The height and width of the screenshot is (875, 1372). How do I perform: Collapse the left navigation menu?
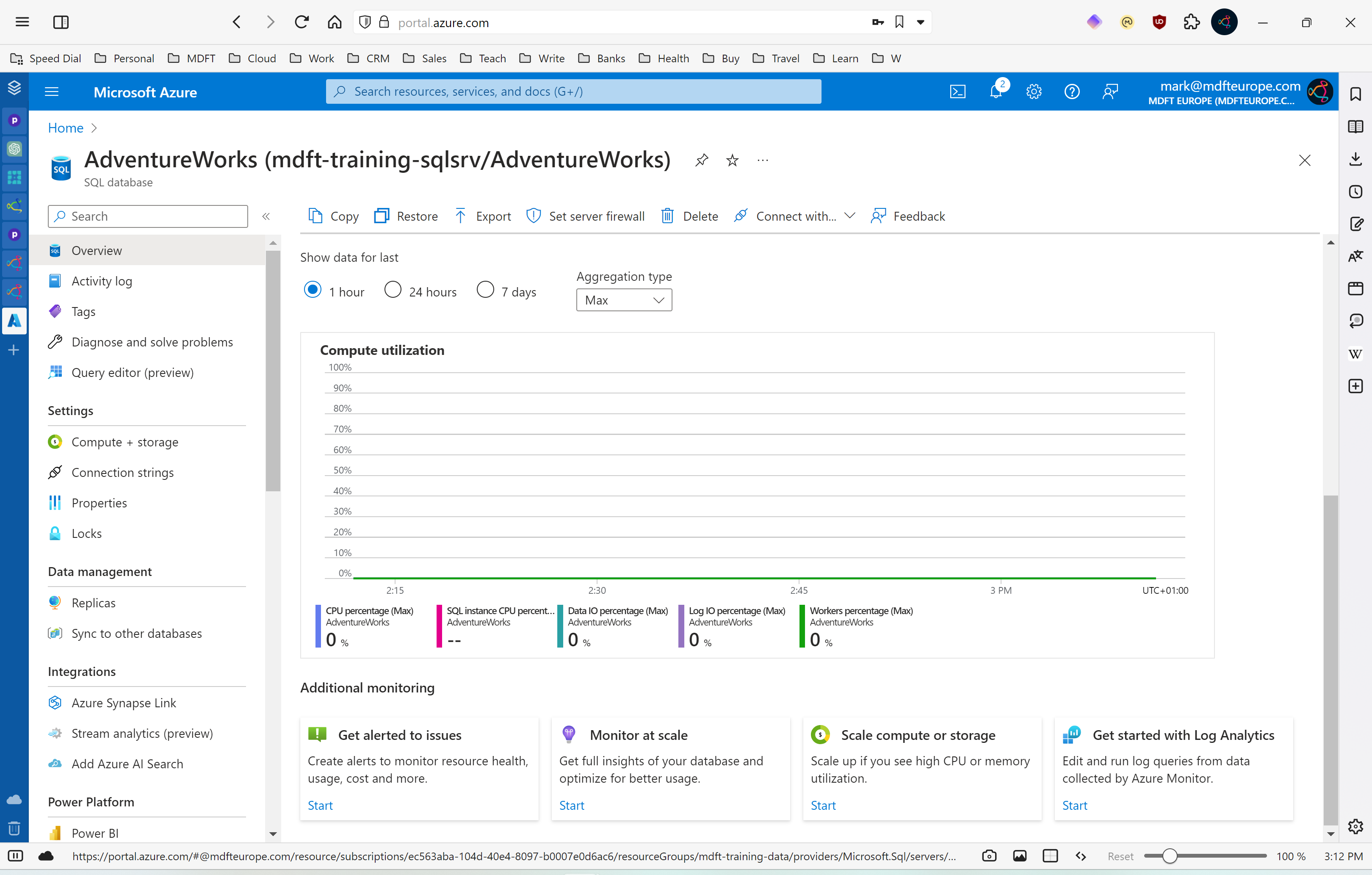coord(266,216)
